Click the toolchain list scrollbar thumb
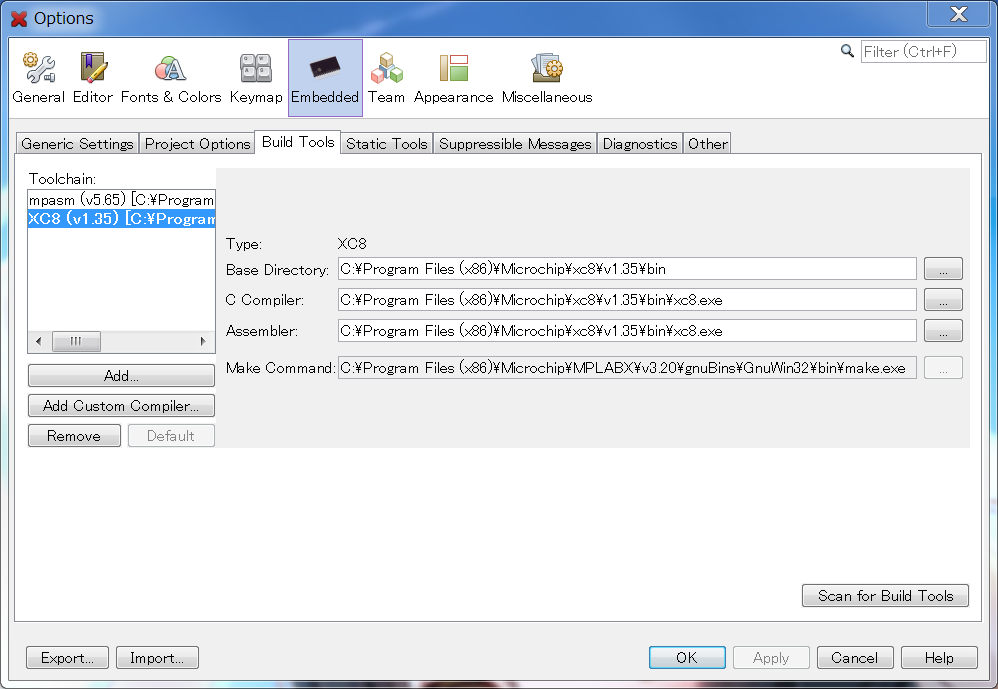The width and height of the screenshot is (998, 689). 76,342
